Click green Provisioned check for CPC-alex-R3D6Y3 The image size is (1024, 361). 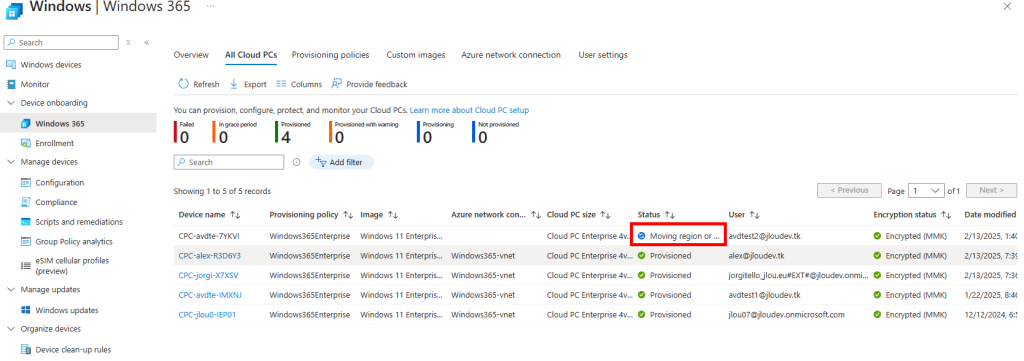[x=641, y=256]
